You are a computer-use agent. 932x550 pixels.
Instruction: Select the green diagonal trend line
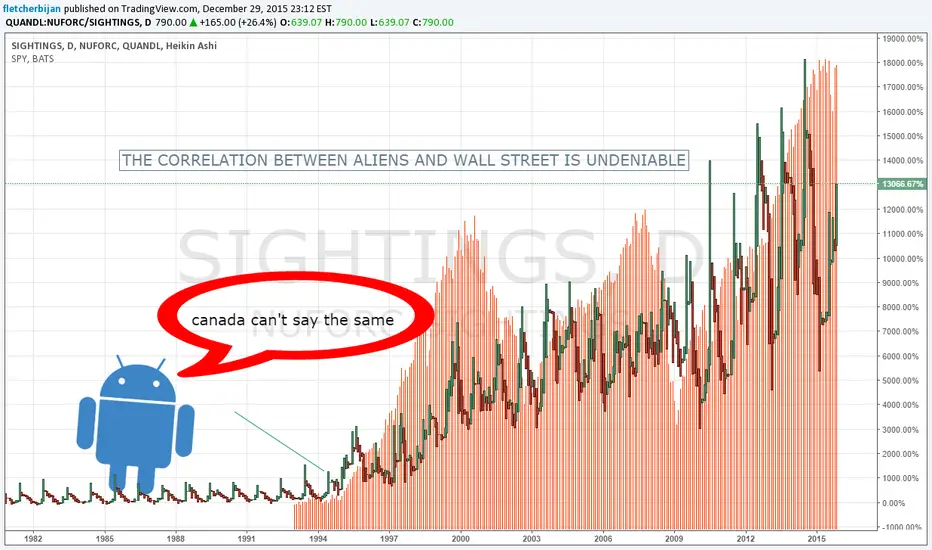pos(279,441)
